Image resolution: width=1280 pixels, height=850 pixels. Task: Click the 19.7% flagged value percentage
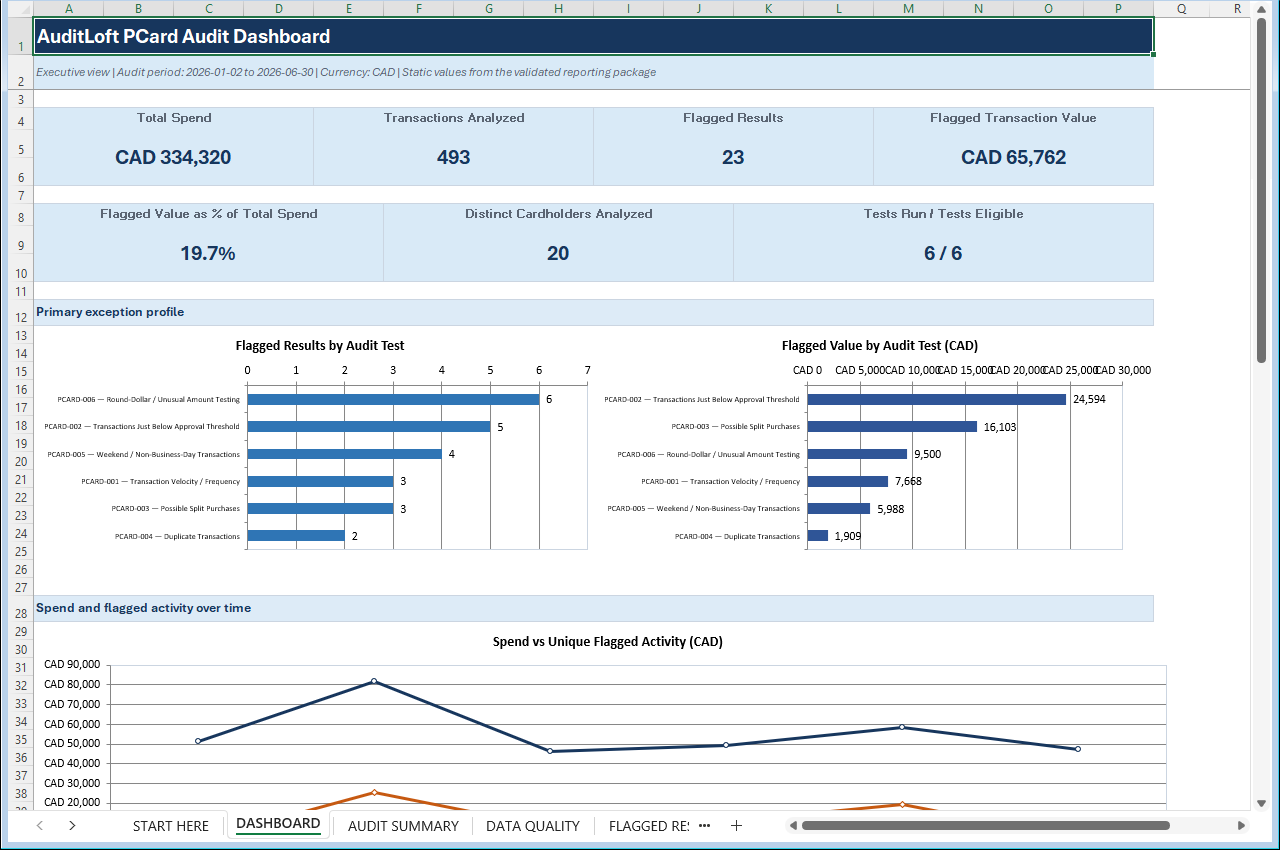[x=208, y=253]
